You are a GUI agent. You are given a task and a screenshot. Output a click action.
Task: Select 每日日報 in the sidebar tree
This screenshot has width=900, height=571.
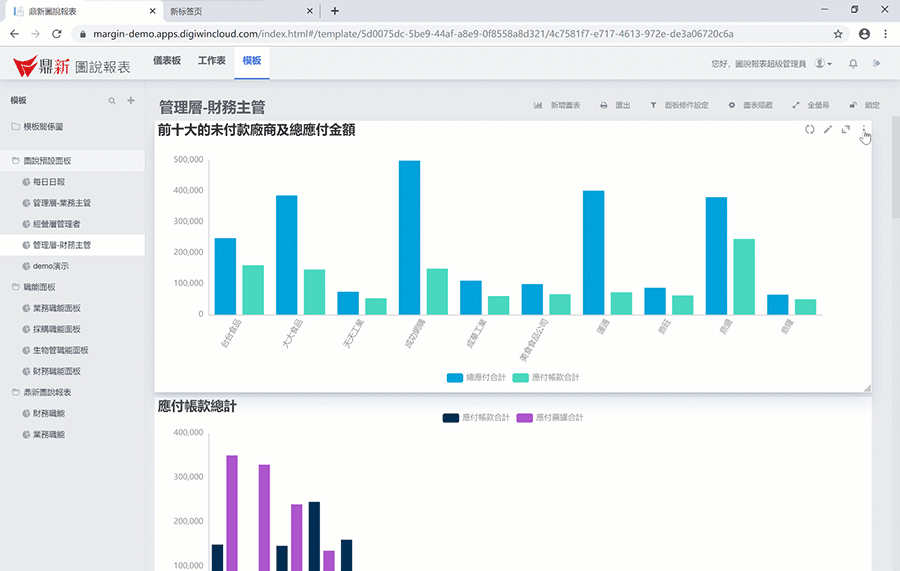(48, 182)
